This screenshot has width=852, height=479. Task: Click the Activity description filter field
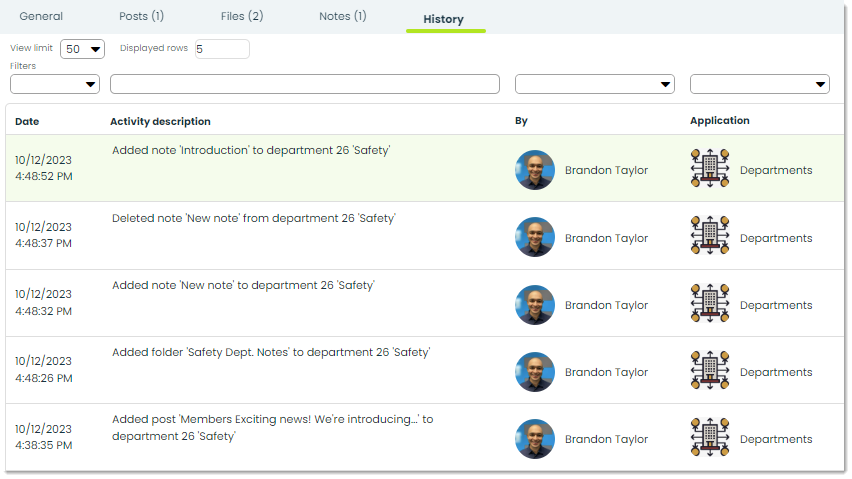pyautogui.click(x=305, y=84)
